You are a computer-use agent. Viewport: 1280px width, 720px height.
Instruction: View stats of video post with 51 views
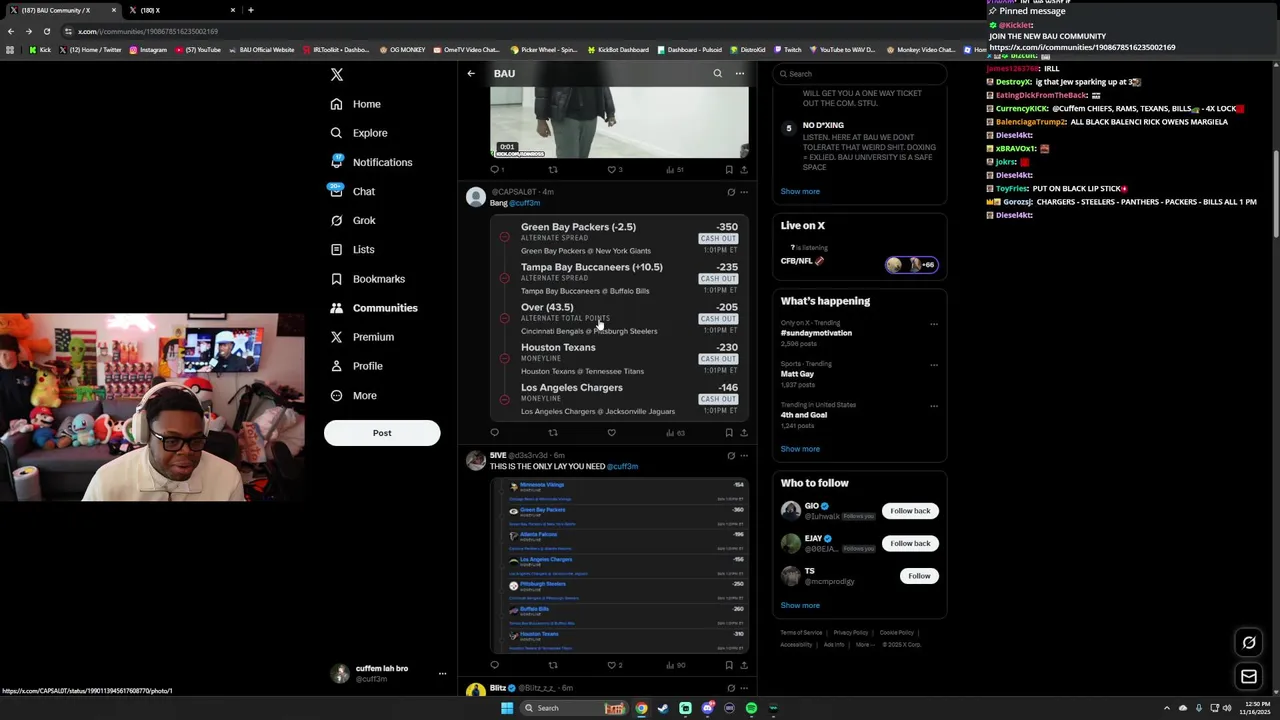(x=675, y=170)
